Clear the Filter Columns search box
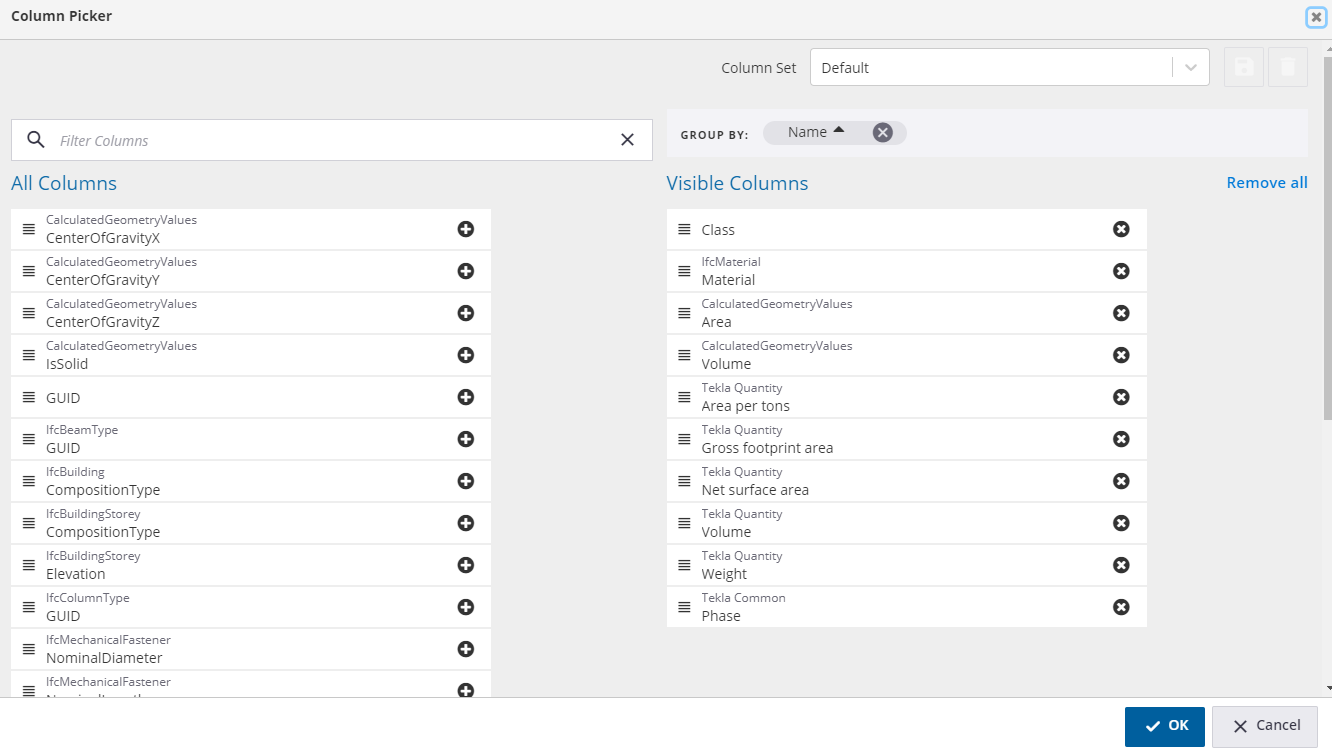Viewport: 1332px width, 750px height. (627, 140)
